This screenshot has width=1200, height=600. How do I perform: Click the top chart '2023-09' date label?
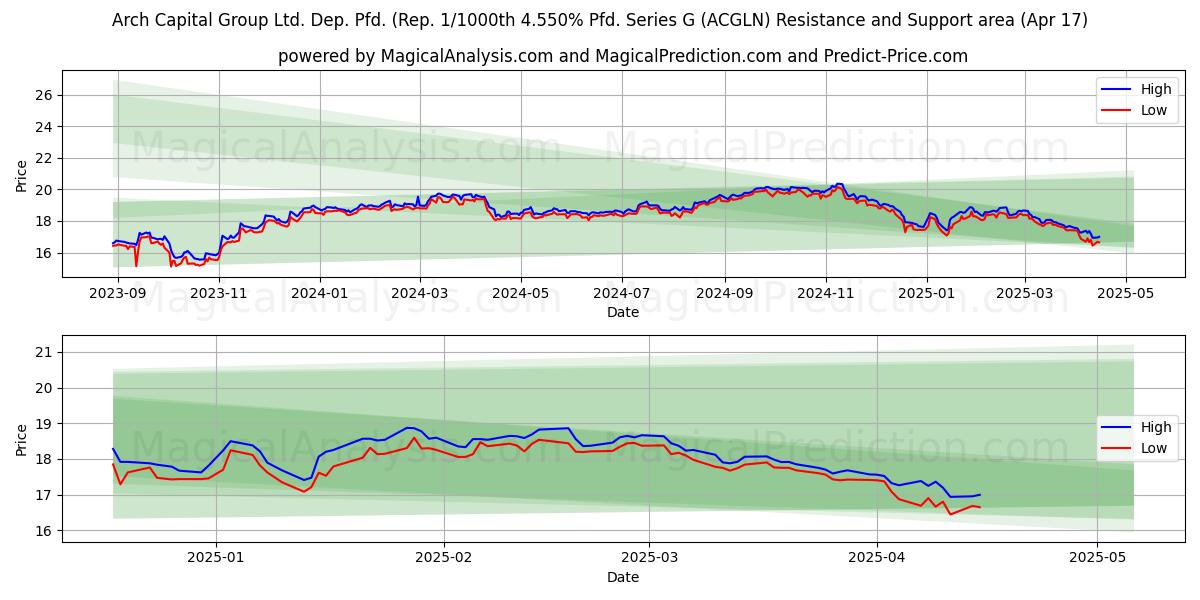coord(118,295)
